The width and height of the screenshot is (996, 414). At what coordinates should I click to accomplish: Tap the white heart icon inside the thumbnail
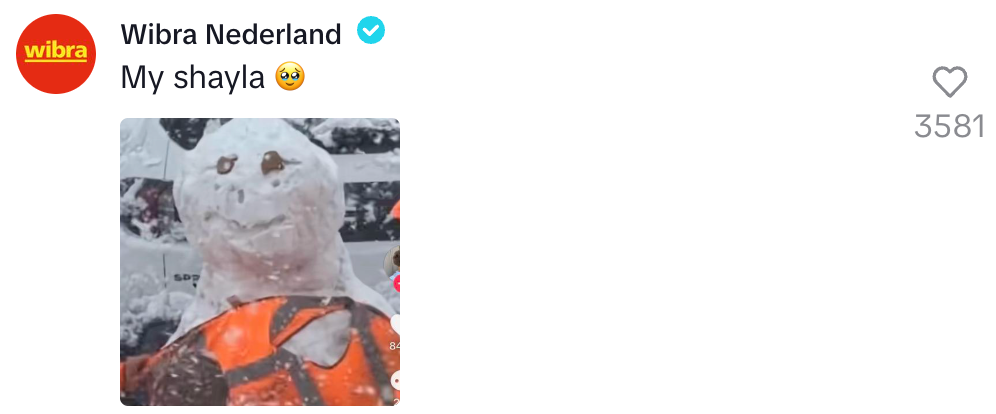(396, 324)
